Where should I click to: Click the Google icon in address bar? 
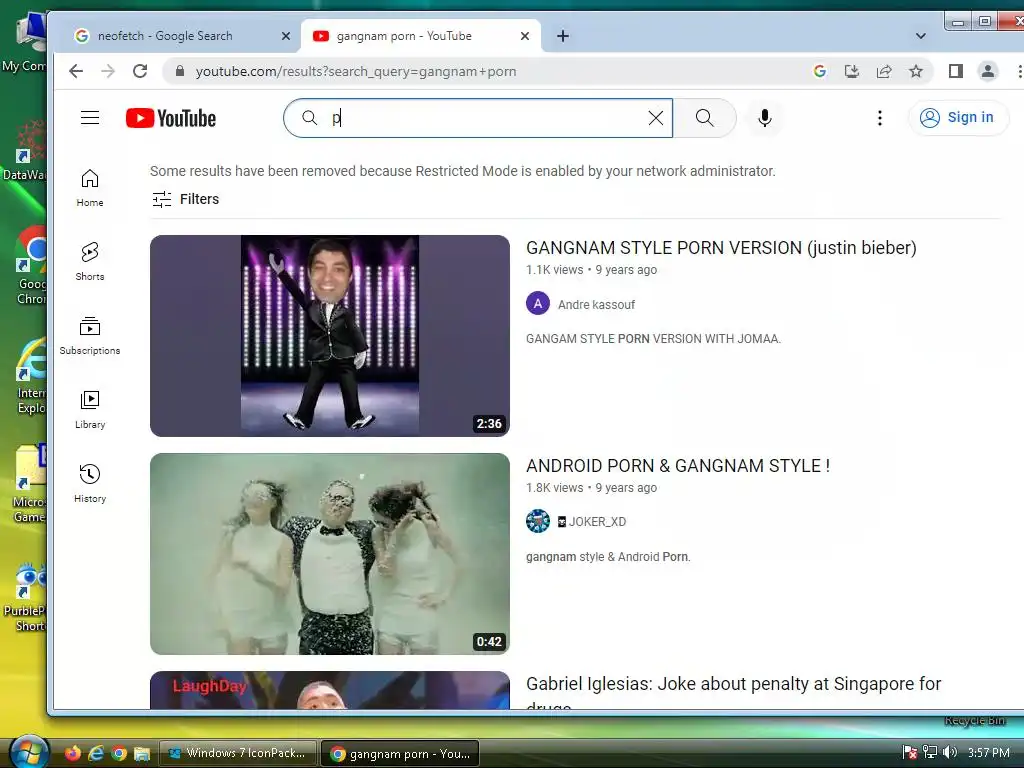(820, 71)
